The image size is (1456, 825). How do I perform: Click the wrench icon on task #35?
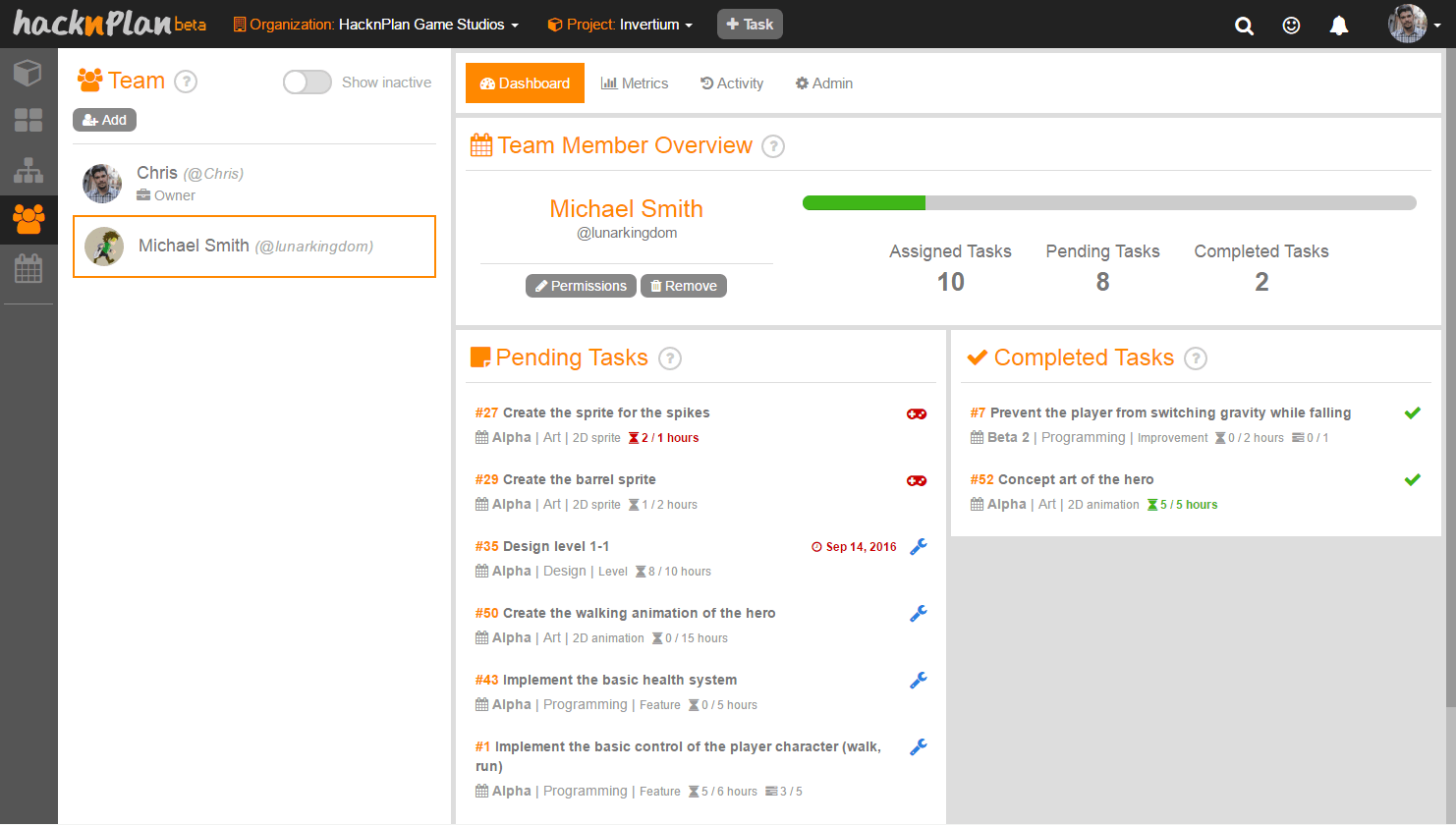coord(918,547)
